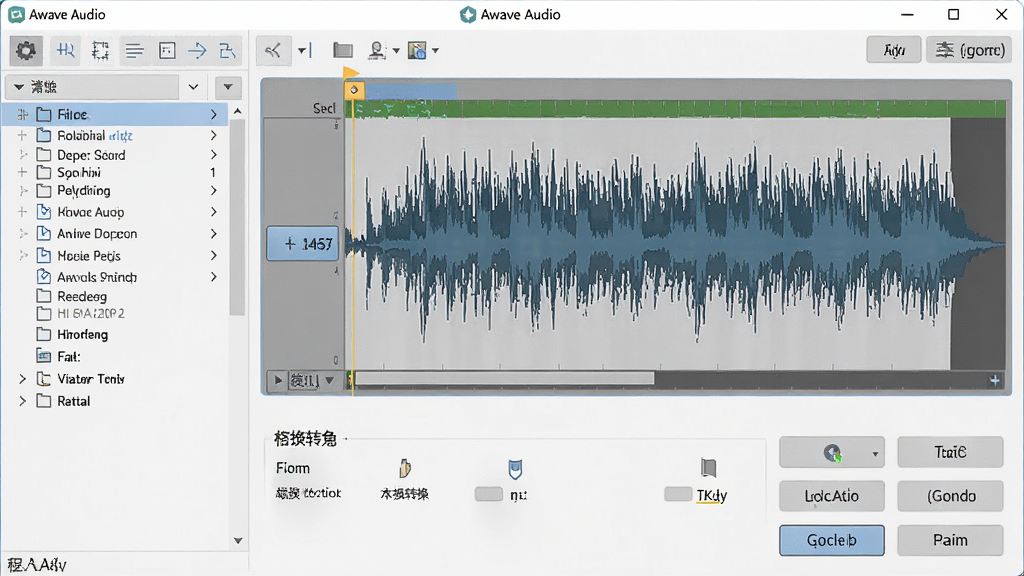Click the orange playhead marker flag
Image resolution: width=1024 pixels, height=576 pixels.
click(351, 72)
